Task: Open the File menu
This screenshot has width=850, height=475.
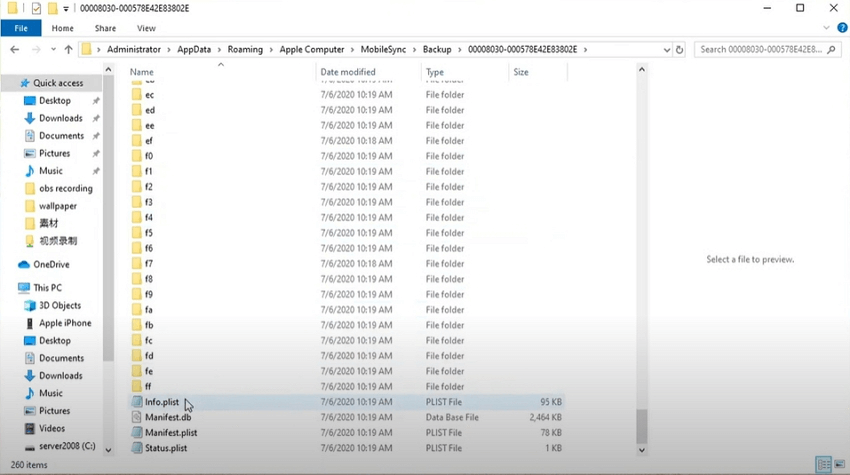Action: point(20,28)
